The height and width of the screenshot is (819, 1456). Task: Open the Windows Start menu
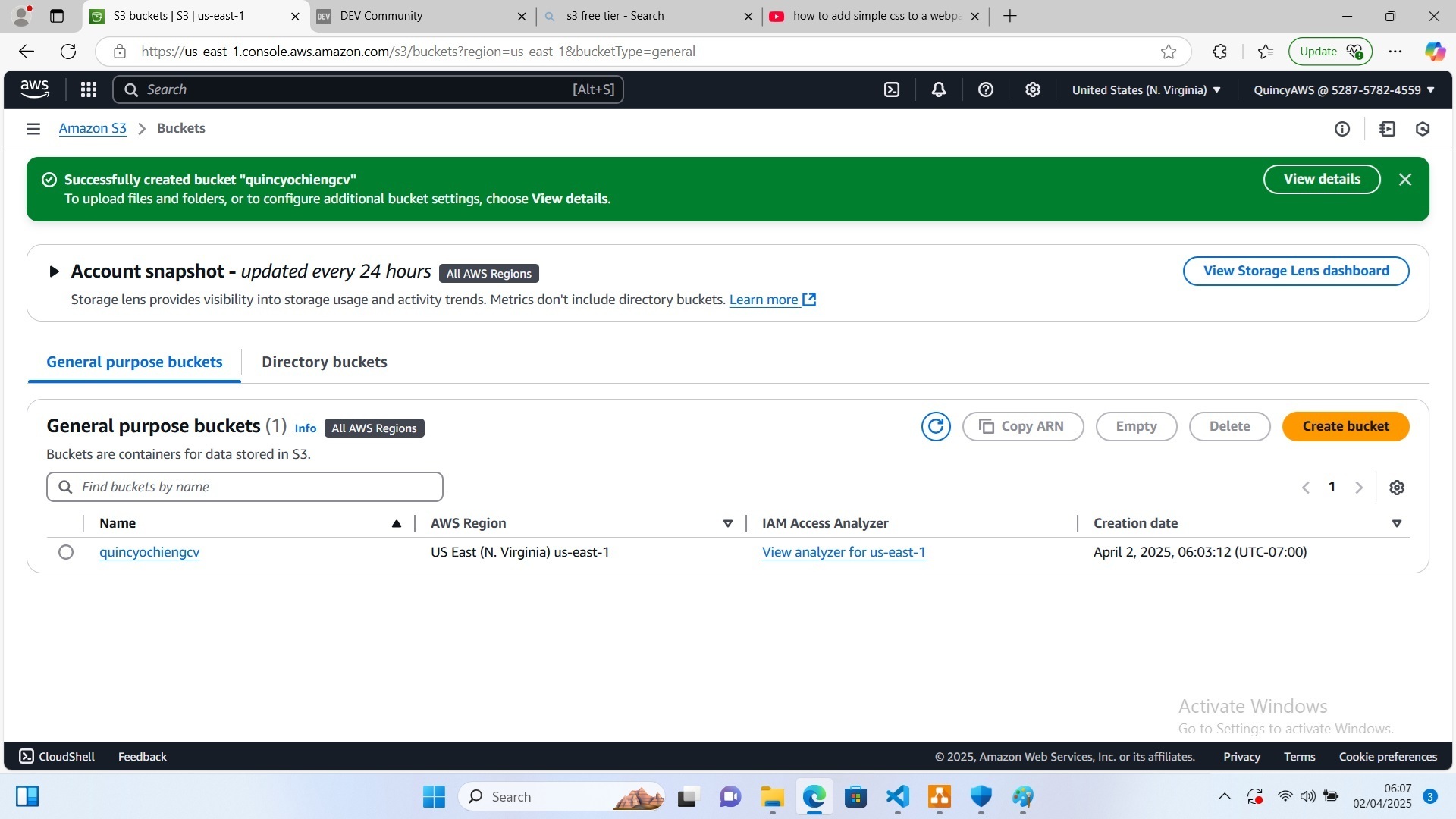[434, 797]
